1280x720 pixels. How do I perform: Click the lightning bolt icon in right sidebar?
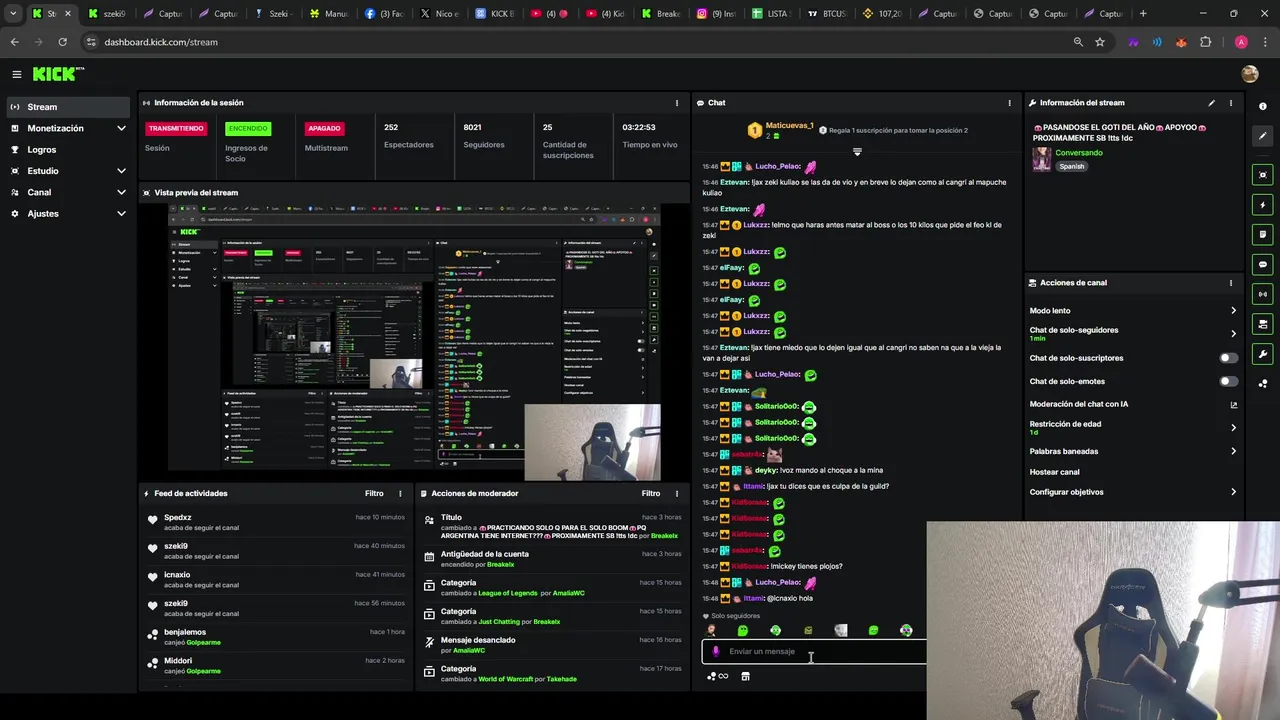click(x=1263, y=205)
